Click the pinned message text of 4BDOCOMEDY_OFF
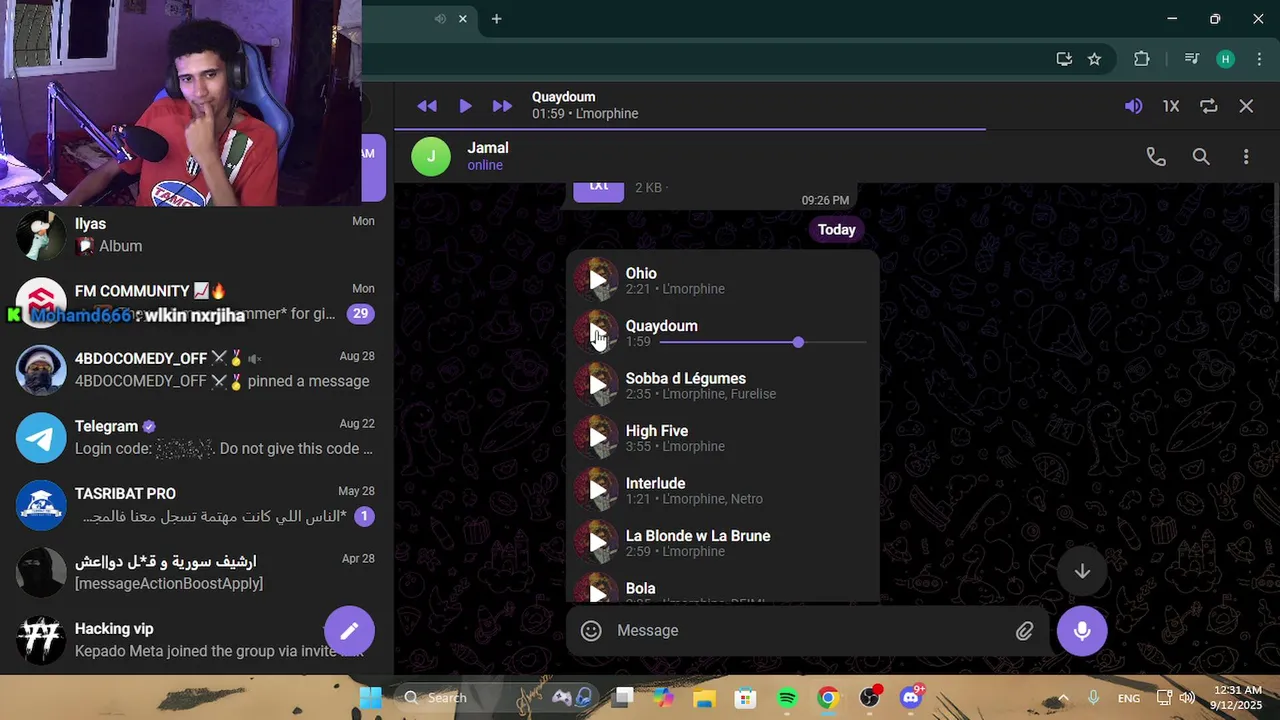The image size is (1280, 720). point(222,381)
